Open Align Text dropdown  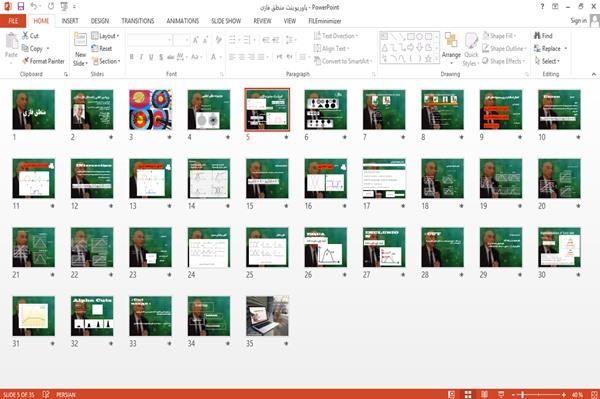[331, 48]
